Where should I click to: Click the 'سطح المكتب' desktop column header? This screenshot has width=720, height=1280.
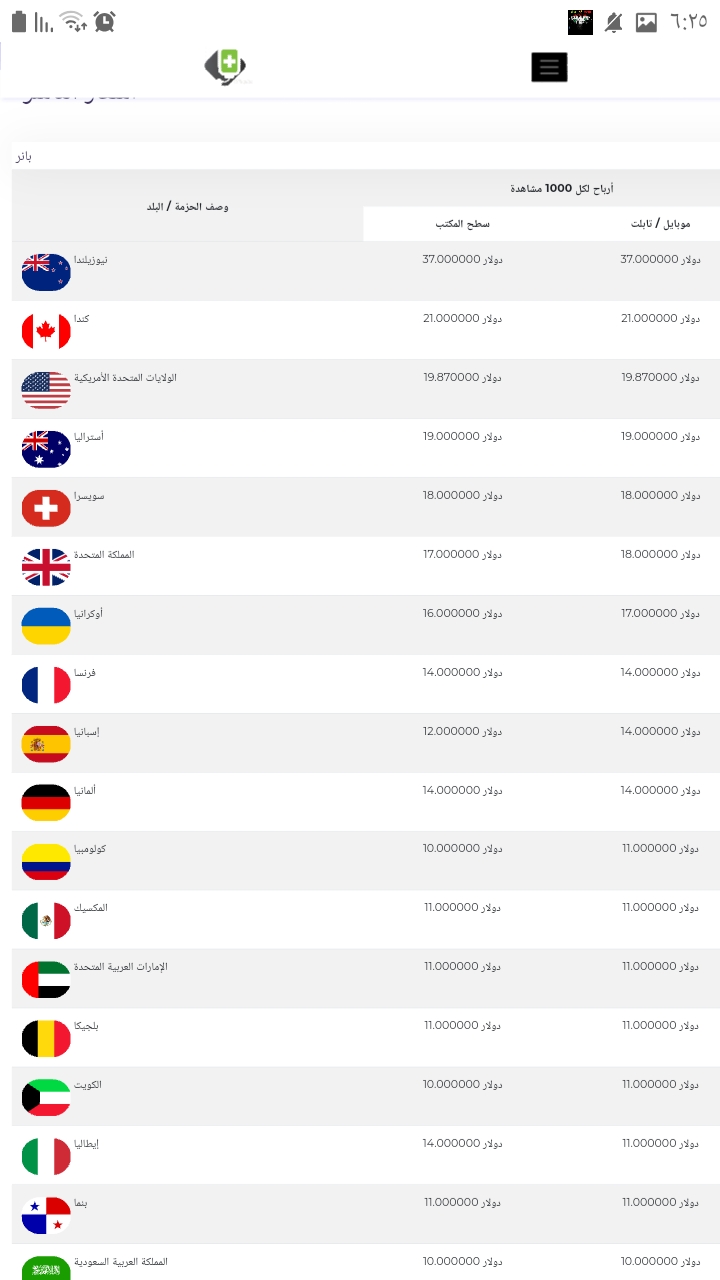[x=463, y=224]
